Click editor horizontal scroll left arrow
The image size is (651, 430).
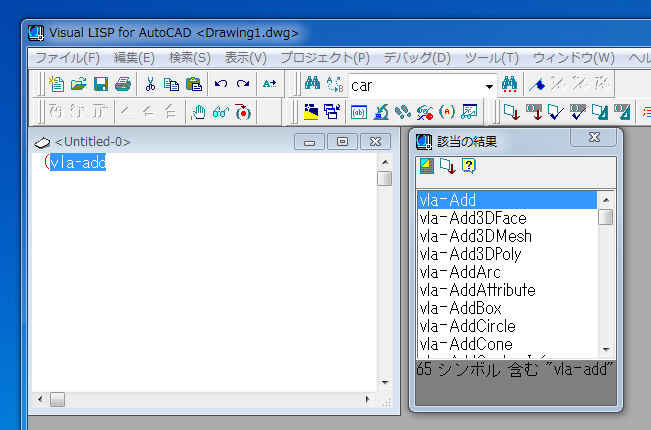tap(40, 399)
